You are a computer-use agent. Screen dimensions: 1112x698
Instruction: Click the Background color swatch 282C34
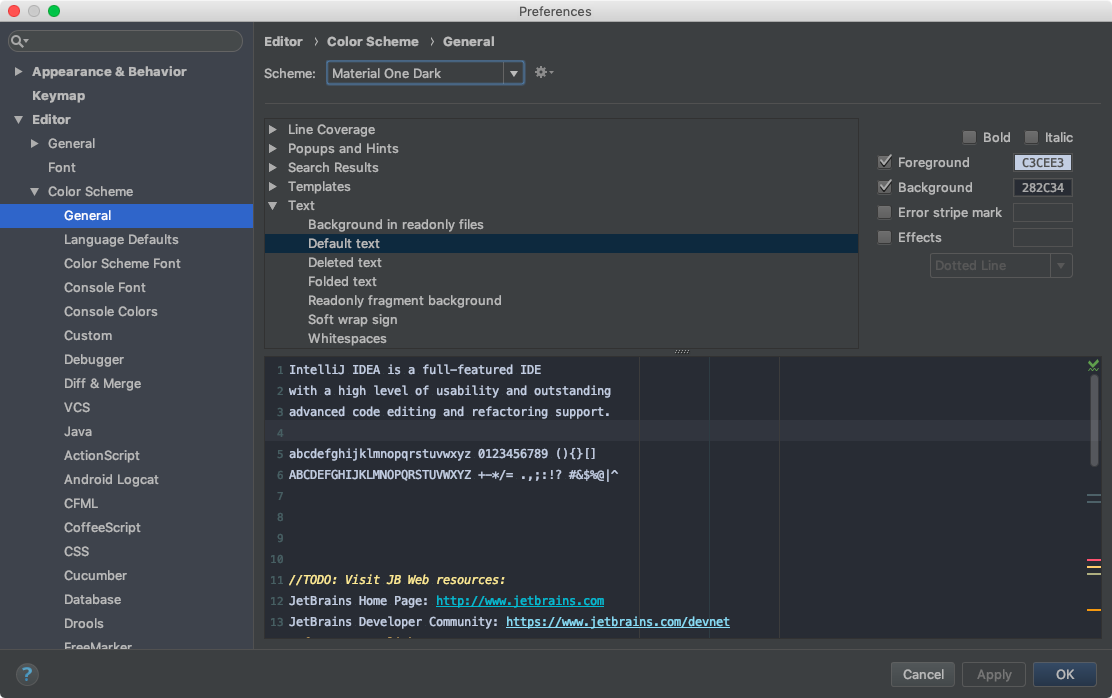coord(1043,188)
